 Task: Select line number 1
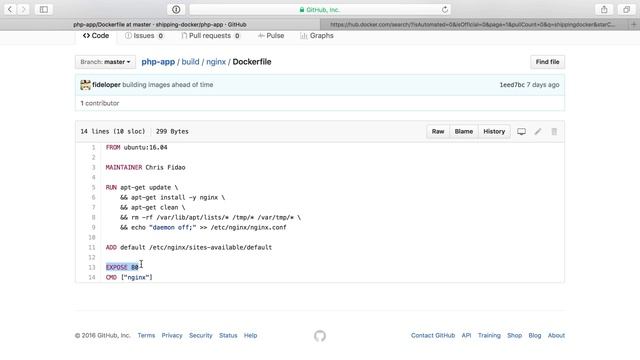[x=93, y=147]
